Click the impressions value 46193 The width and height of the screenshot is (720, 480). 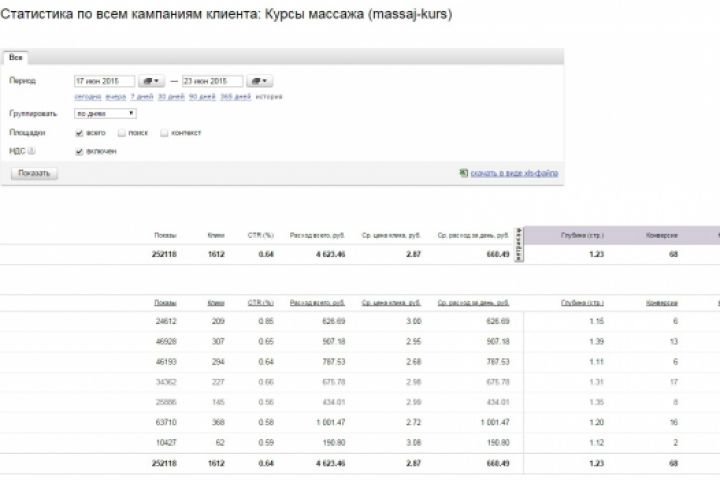tap(166, 361)
